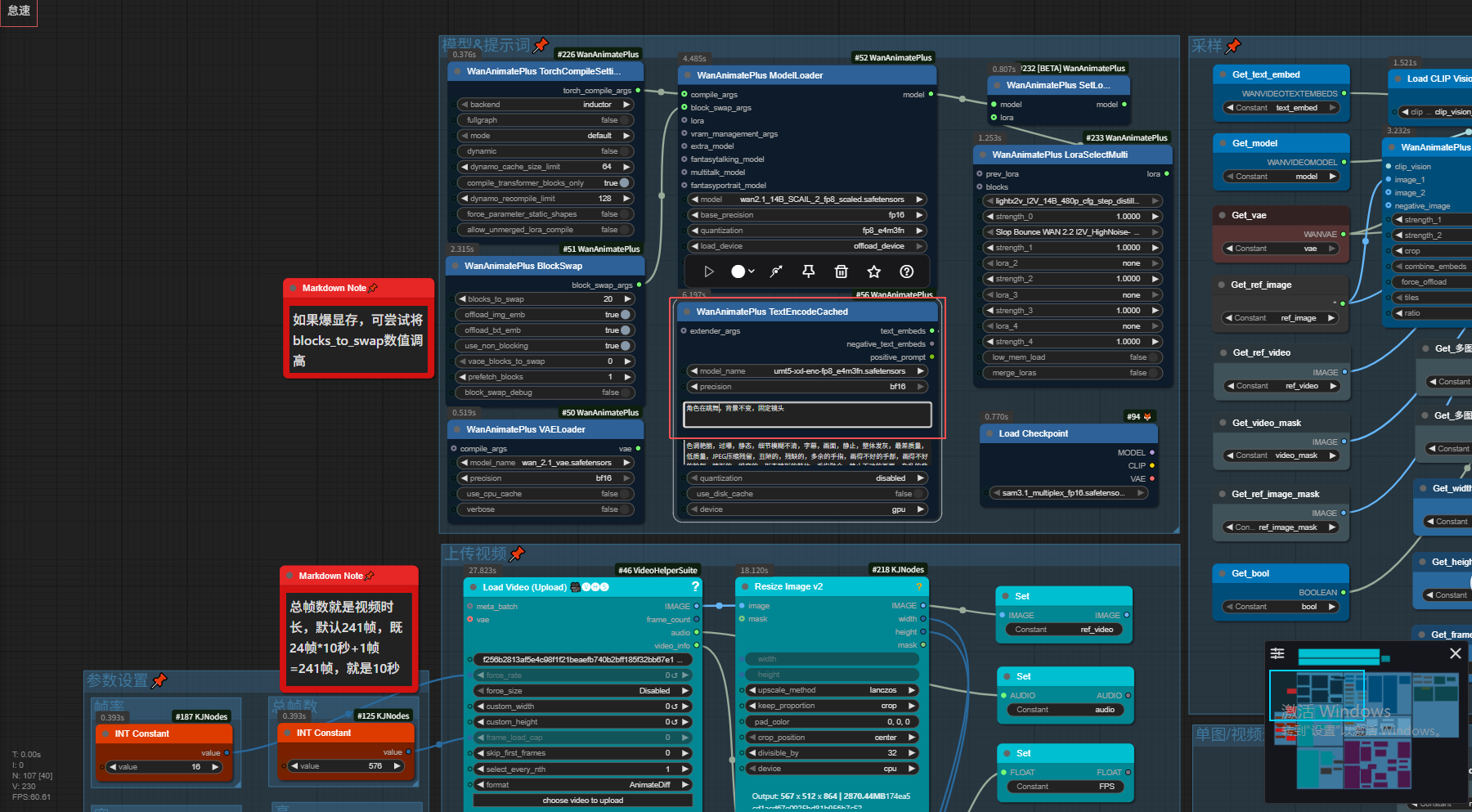
Task: Click the VHS camera icon on Load Video
Action: tap(575, 587)
